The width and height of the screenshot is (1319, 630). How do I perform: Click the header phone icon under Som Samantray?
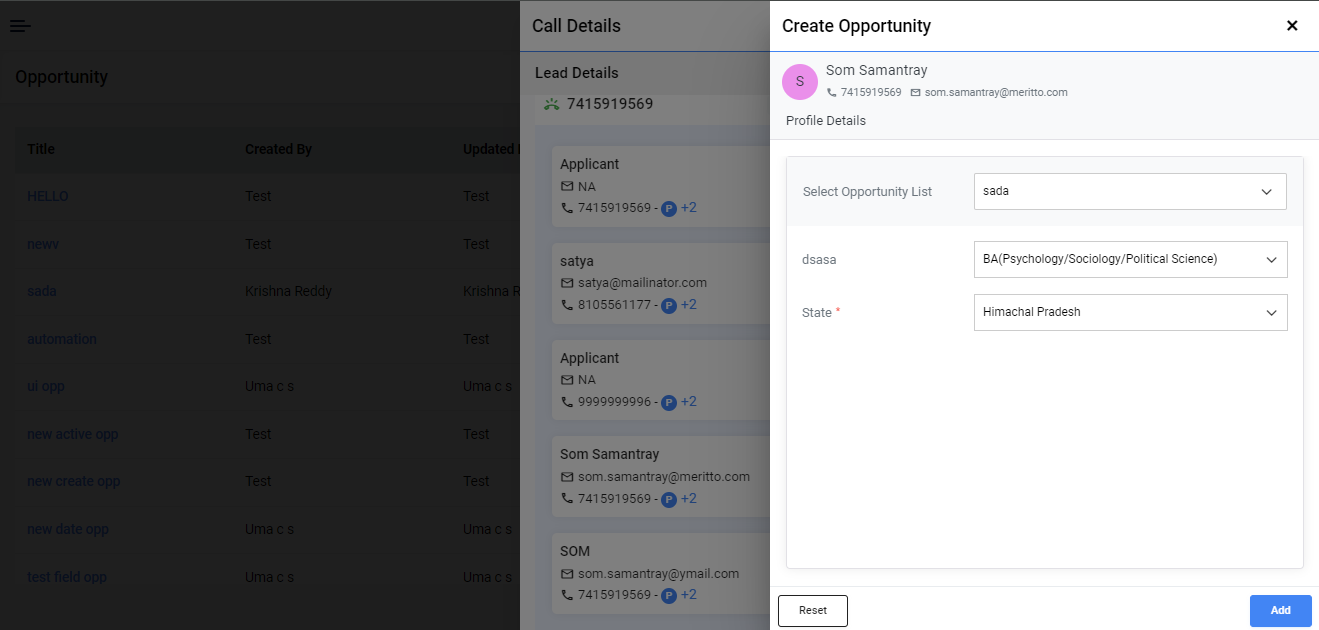click(x=832, y=92)
